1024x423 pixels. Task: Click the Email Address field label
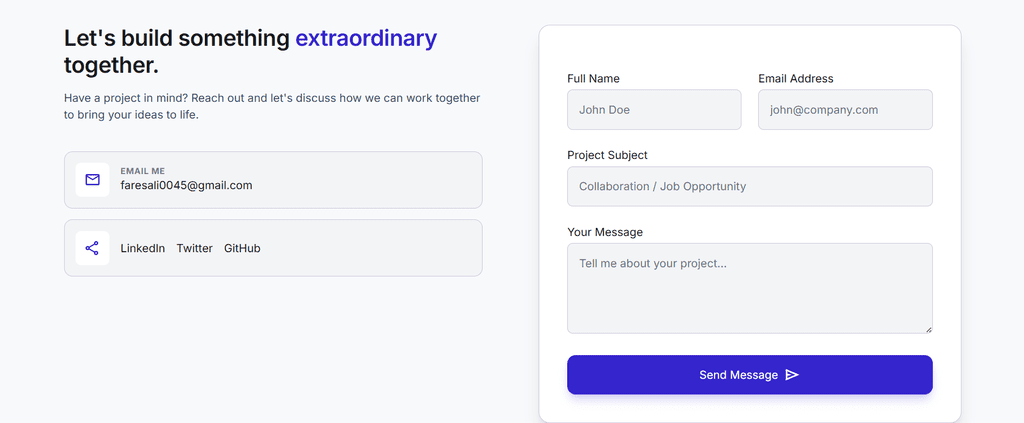[x=795, y=78]
